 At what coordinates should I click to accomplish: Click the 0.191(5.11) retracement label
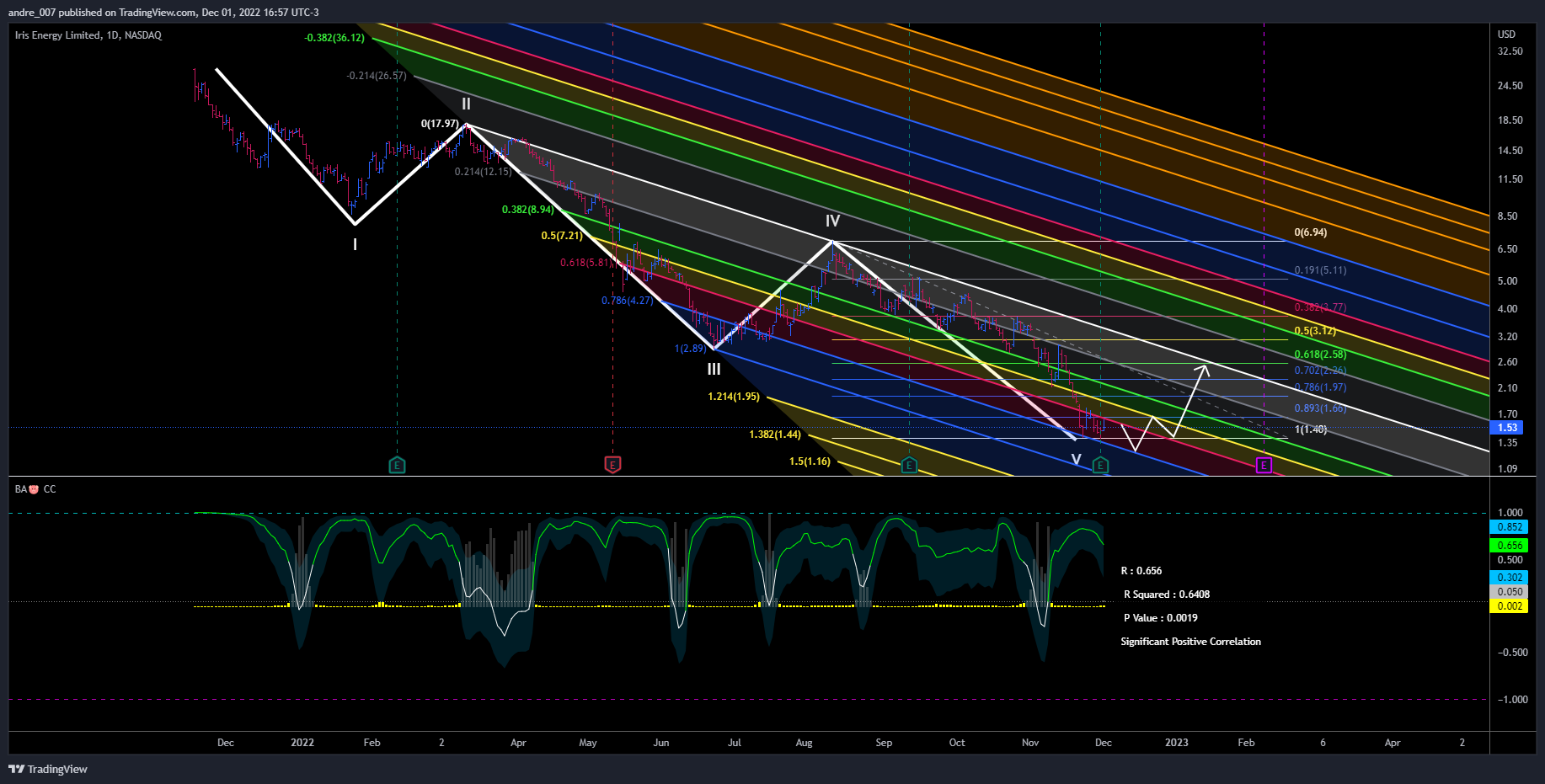tap(1320, 270)
